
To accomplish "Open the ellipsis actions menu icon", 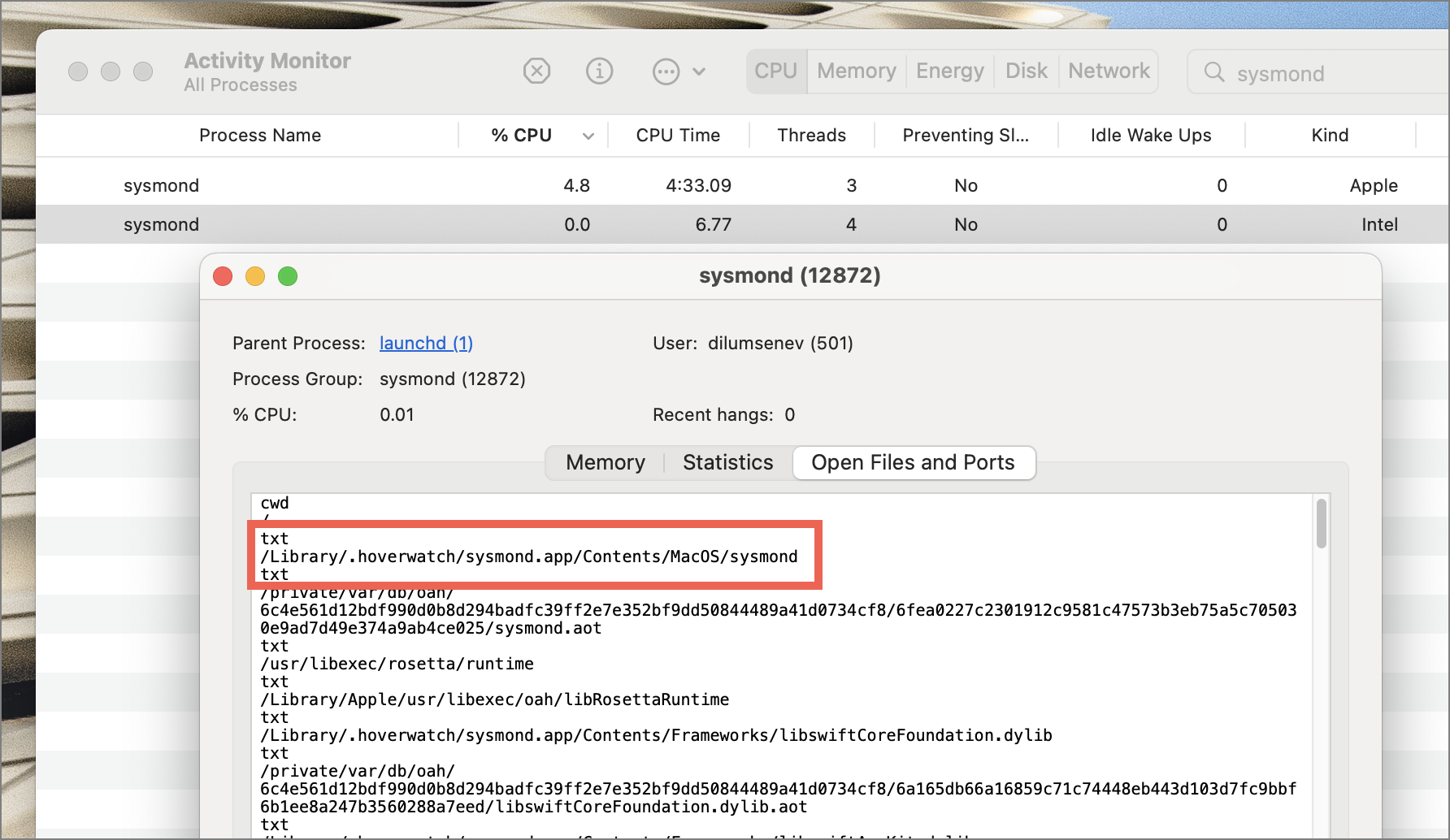I will [666, 71].
